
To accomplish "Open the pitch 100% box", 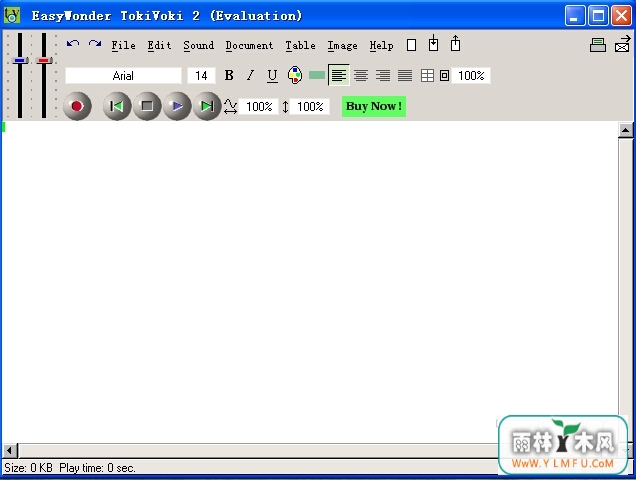I will pos(310,107).
